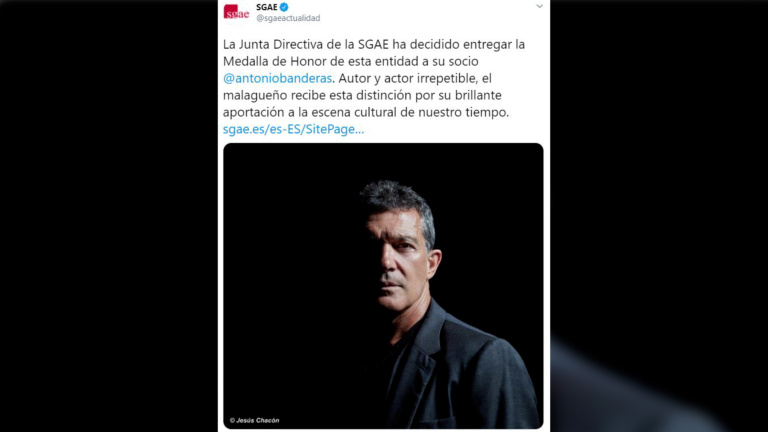768x432 pixels.
Task: Click the black margin left of tweet
Action: 109,216
